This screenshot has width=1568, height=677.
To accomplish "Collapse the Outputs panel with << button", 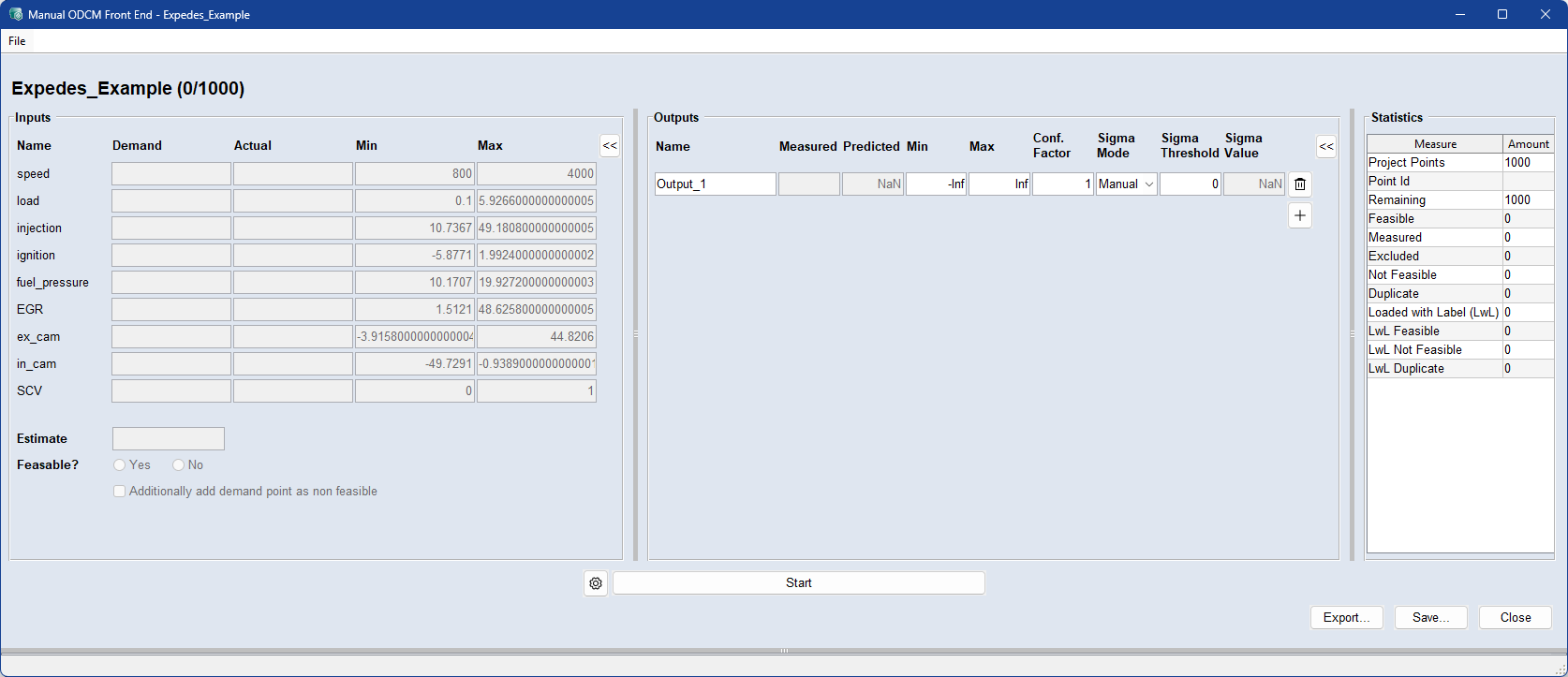I will tap(1326, 146).
